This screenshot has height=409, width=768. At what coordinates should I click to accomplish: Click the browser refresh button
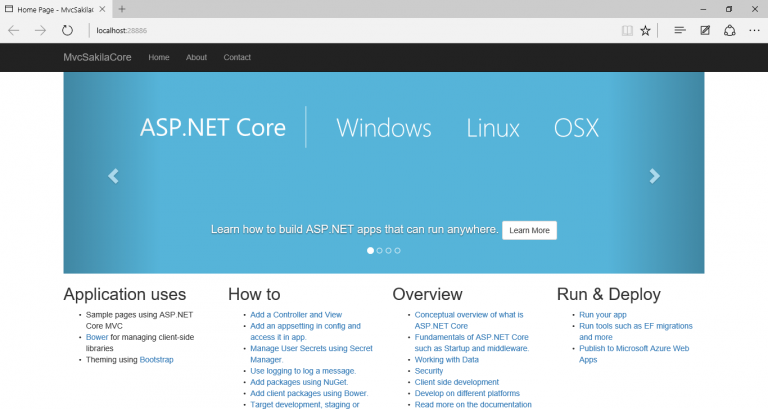67,30
